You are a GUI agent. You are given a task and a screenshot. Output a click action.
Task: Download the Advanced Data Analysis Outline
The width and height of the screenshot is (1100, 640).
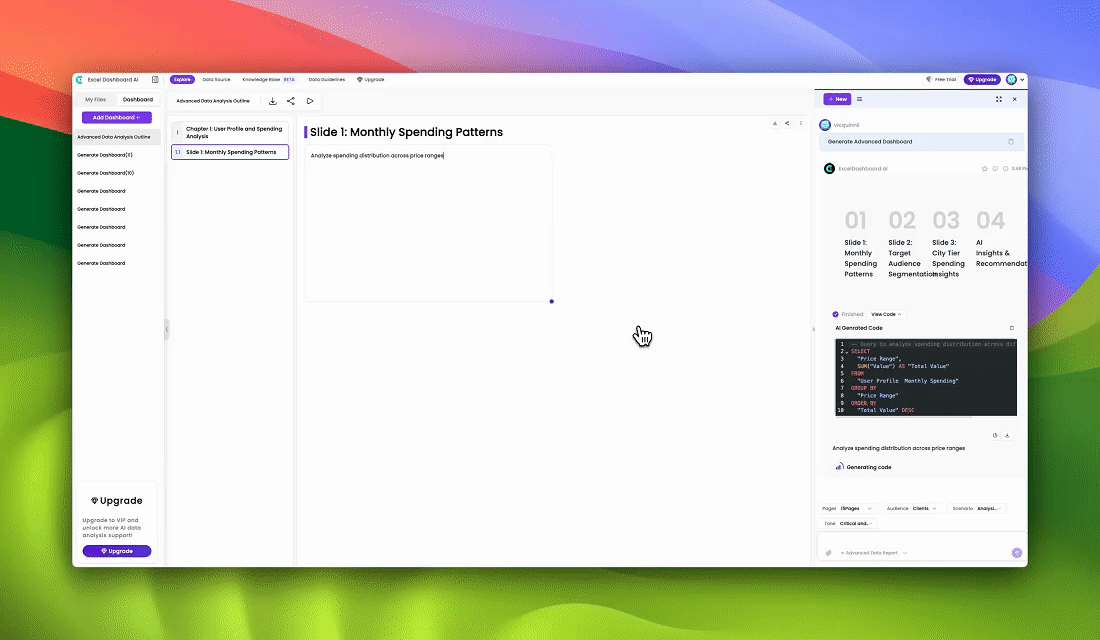[x=273, y=101]
